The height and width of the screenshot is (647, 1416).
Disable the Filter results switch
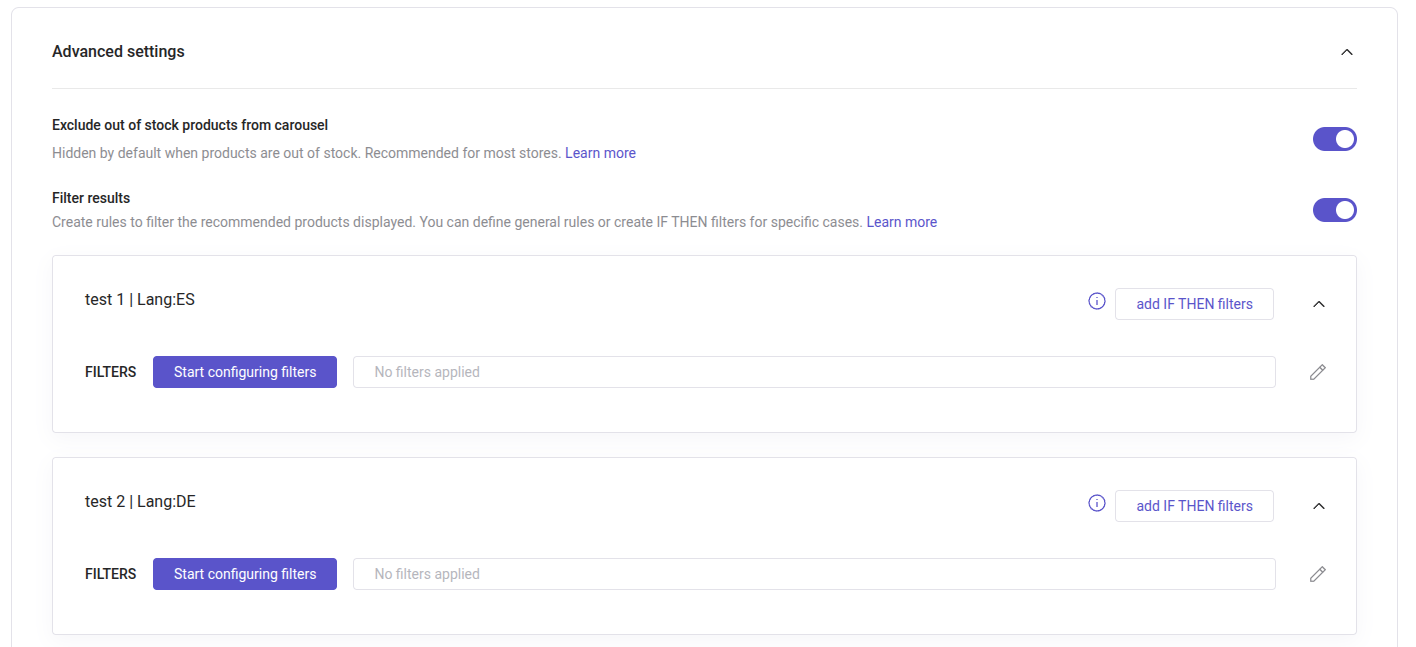(x=1334, y=210)
